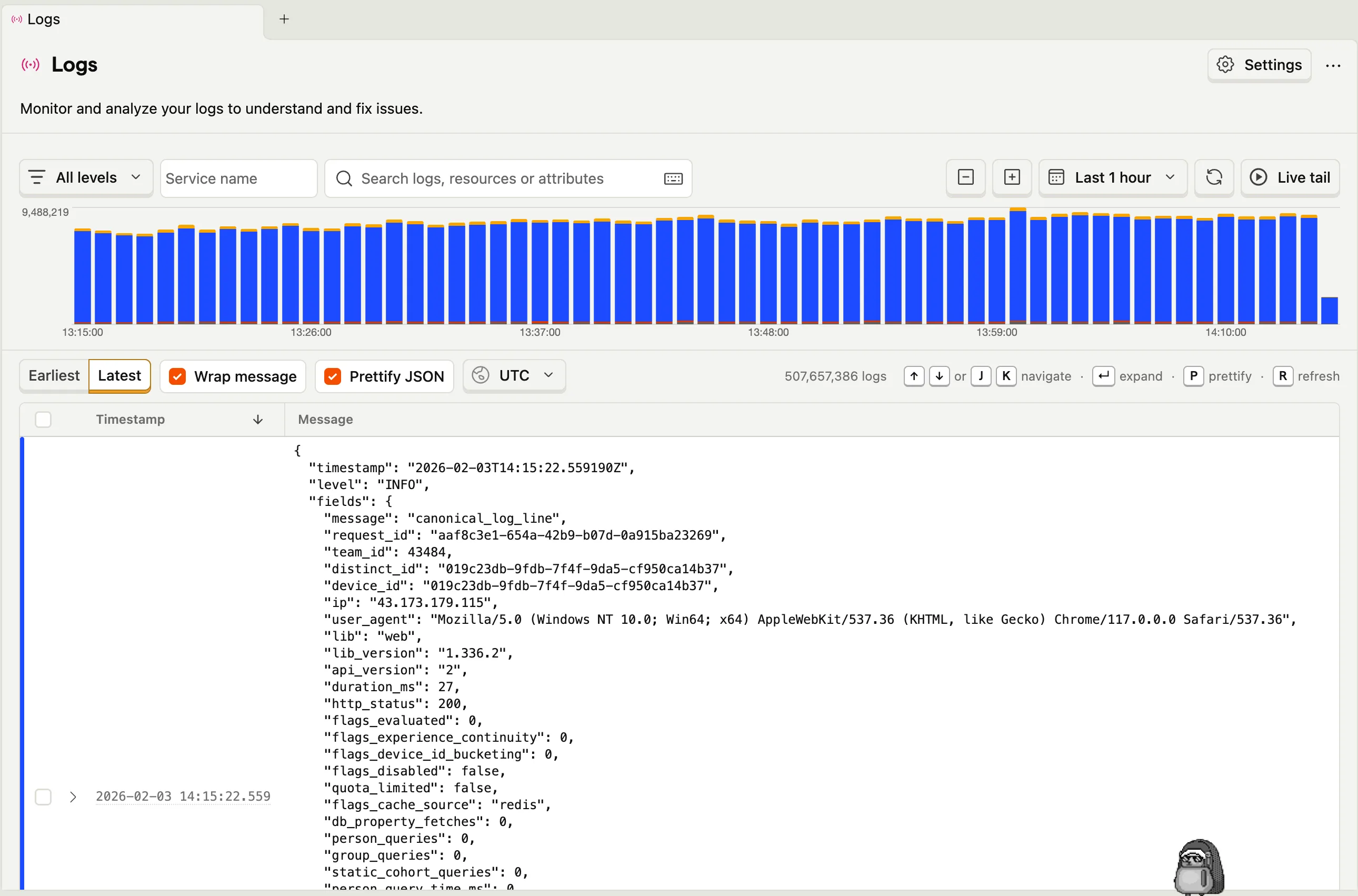
Task: Open the Last 1 hour time range dropdown
Action: pos(1112,178)
